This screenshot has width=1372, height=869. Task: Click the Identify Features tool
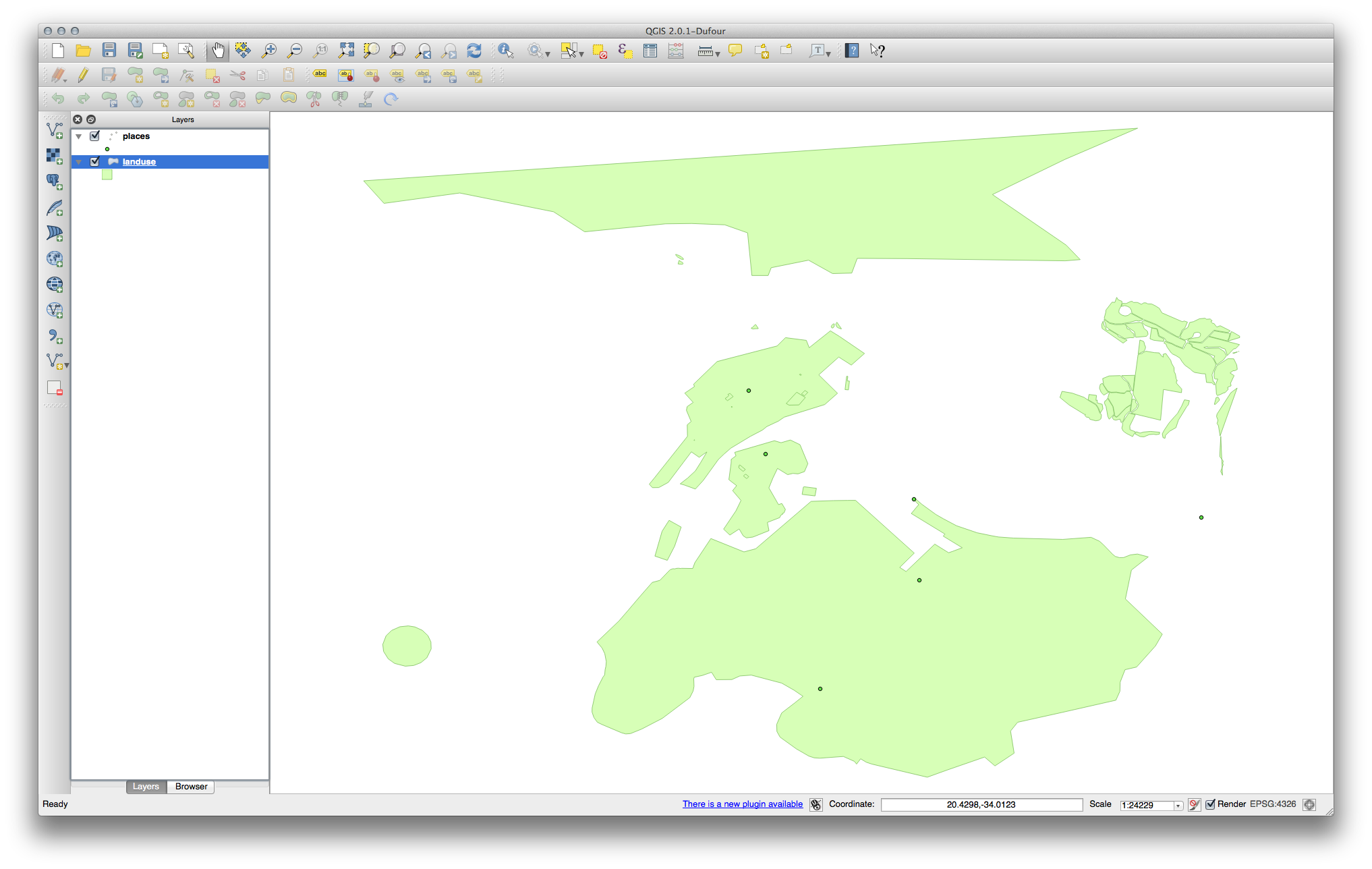click(505, 51)
